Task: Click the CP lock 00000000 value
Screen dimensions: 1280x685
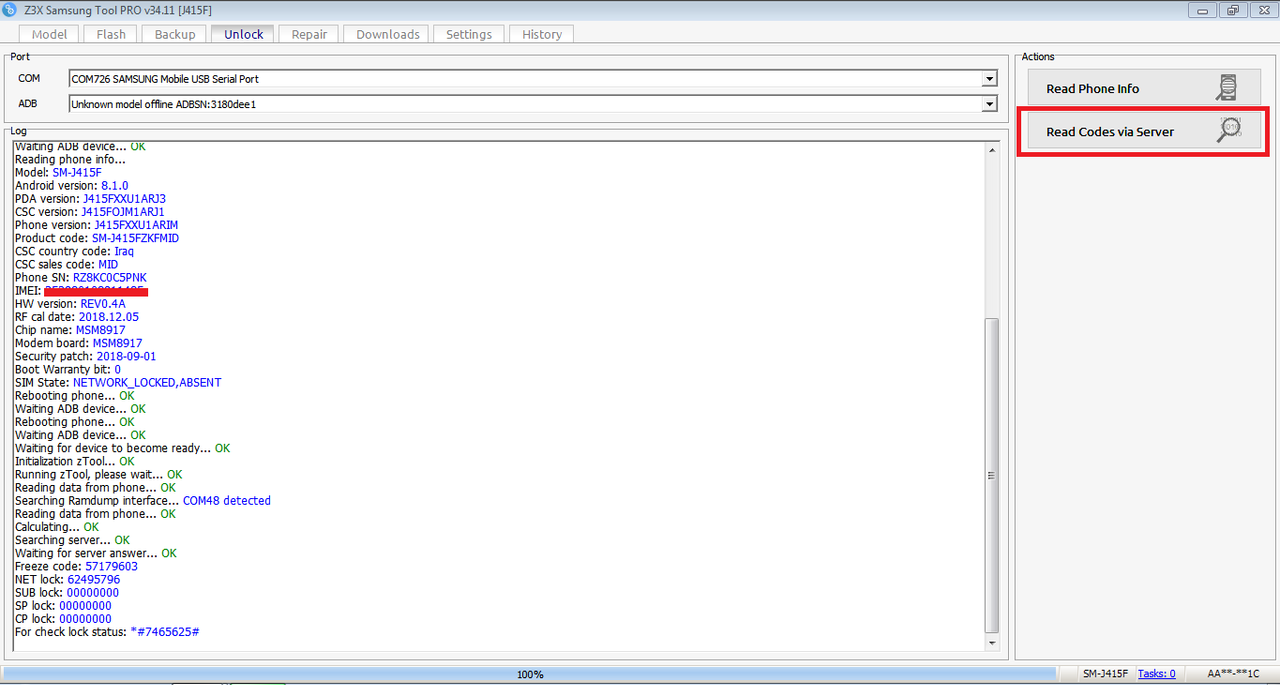Action: coord(85,618)
